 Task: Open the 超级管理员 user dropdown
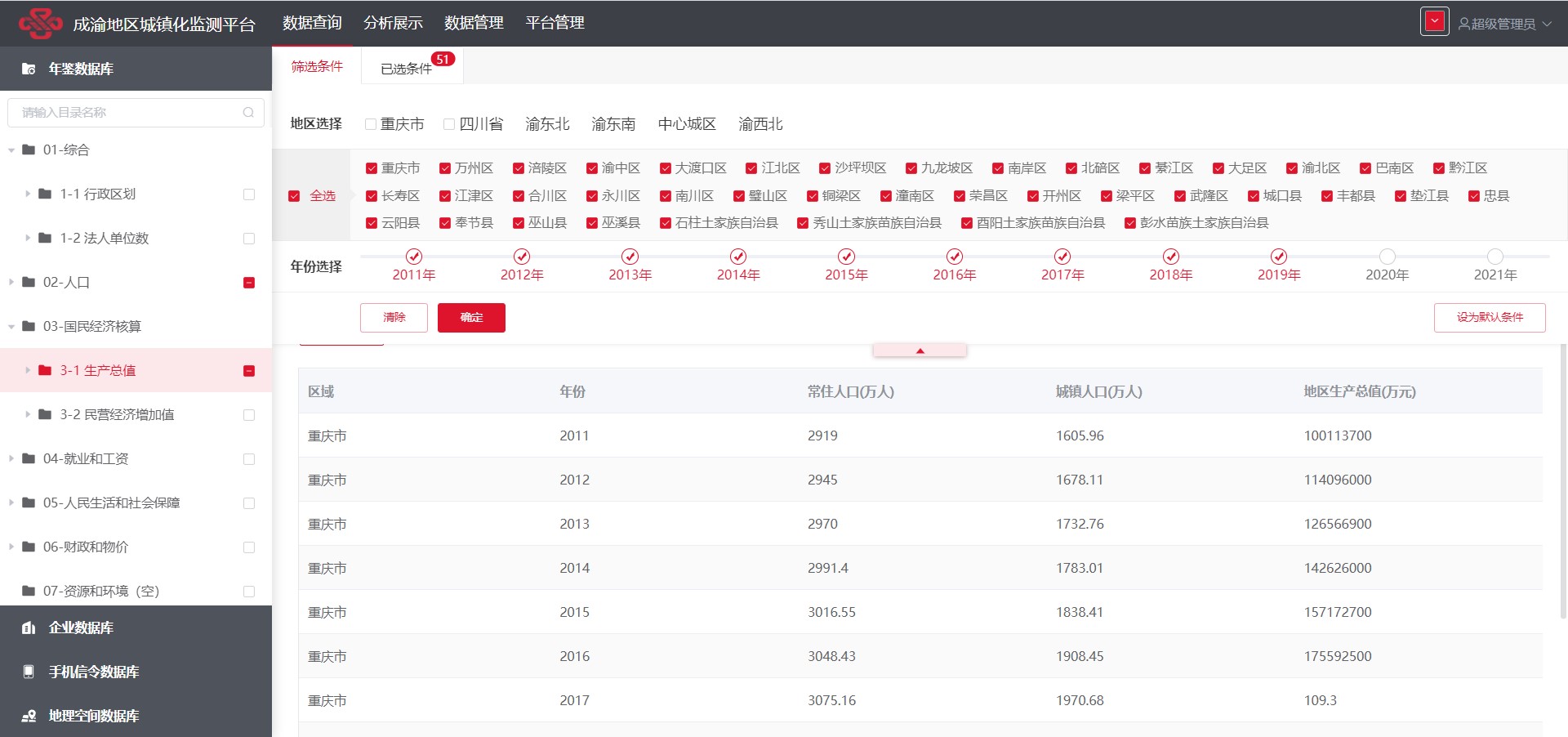tap(1505, 24)
